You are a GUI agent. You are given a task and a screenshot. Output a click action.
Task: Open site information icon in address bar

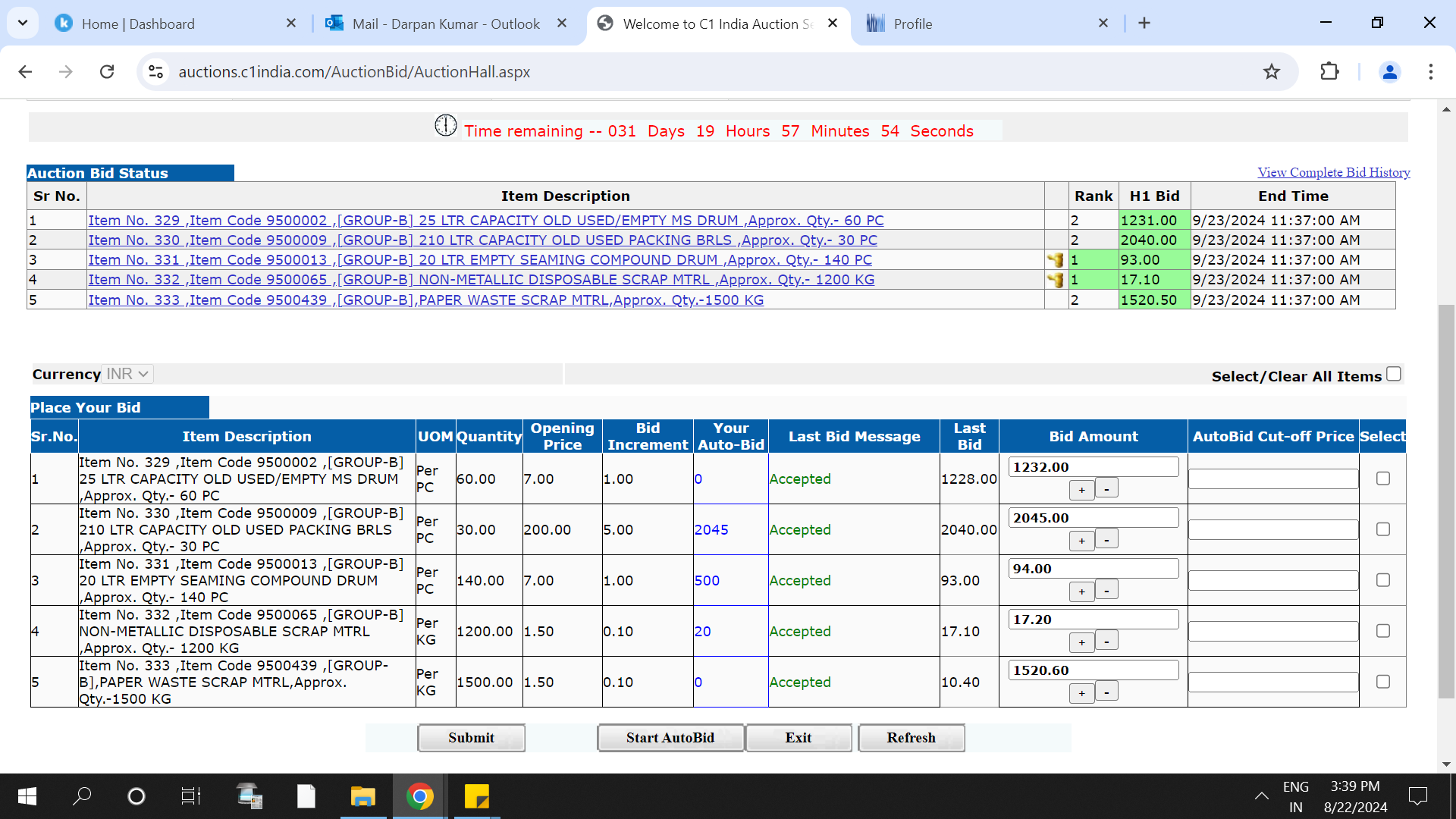[155, 72]
